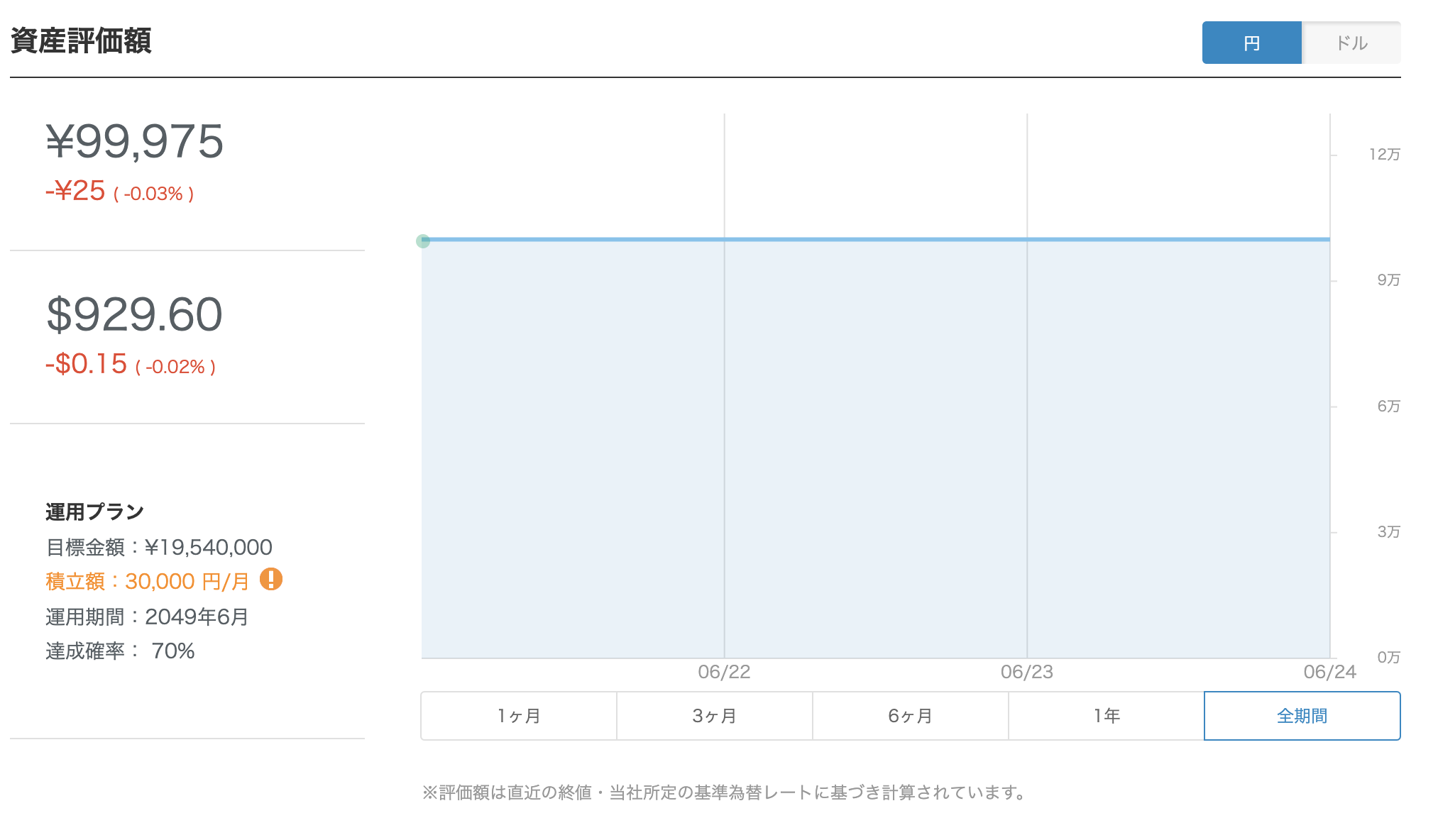Click the 06/24 date label on axis
This screenshot has height=840, width=1438.
1330,672
